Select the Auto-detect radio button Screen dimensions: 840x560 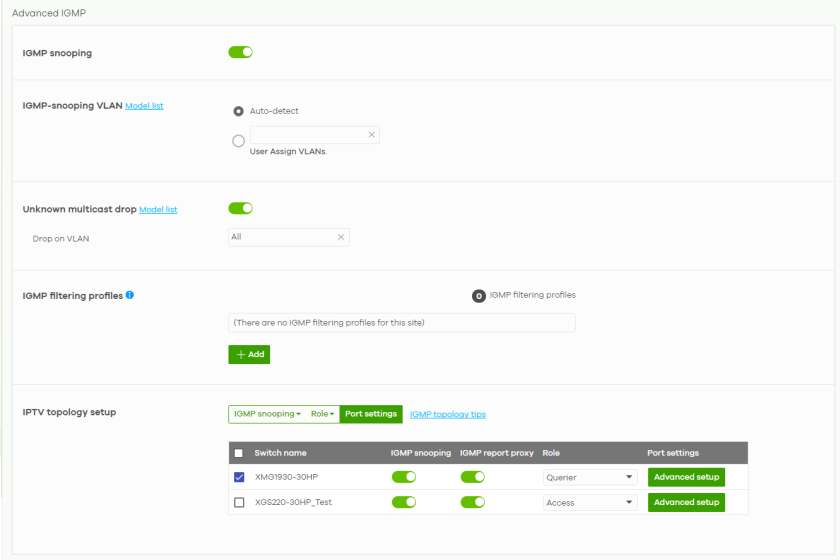238,111
